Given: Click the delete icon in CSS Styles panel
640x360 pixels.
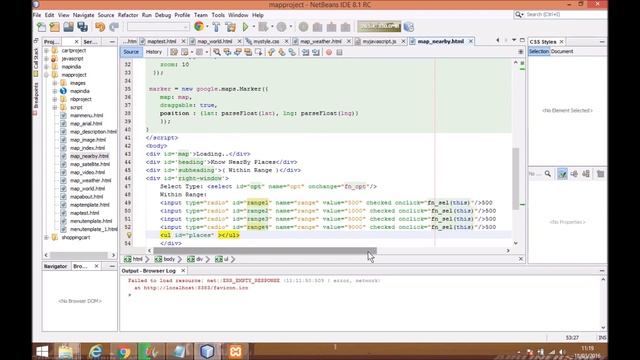Looking at the screenshot, I should pyautogui.click(x=600, y=174).
